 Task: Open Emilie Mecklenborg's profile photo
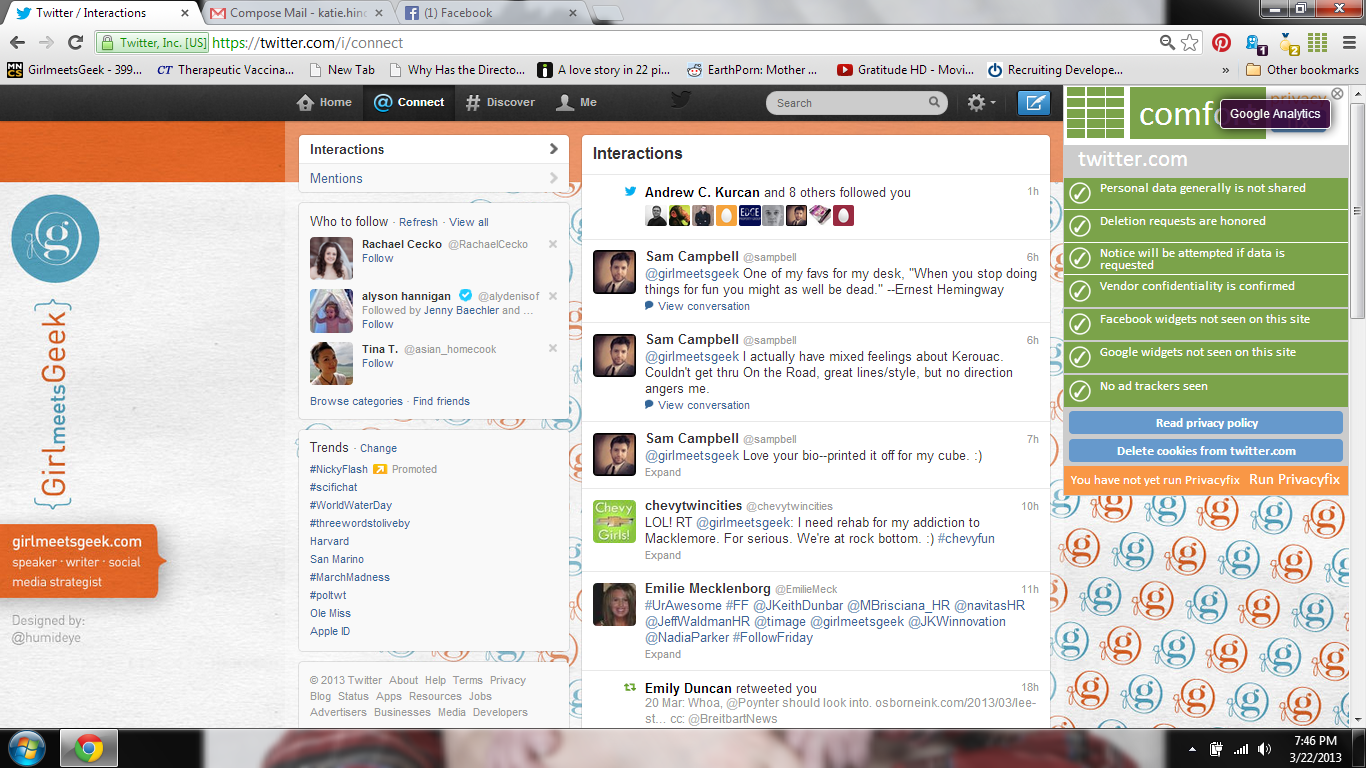(614, 604)
